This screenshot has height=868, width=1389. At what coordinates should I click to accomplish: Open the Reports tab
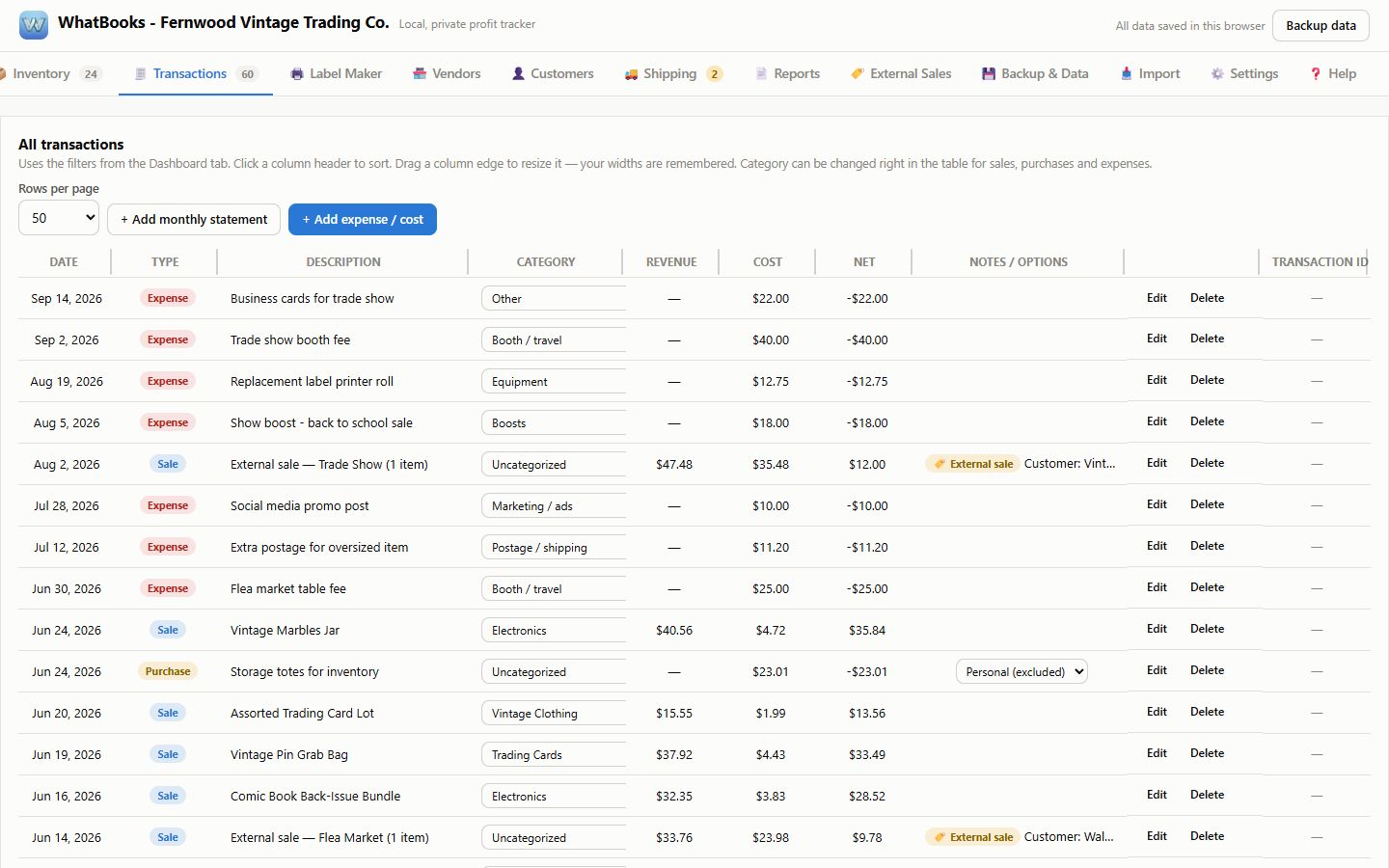coord(787,73)
